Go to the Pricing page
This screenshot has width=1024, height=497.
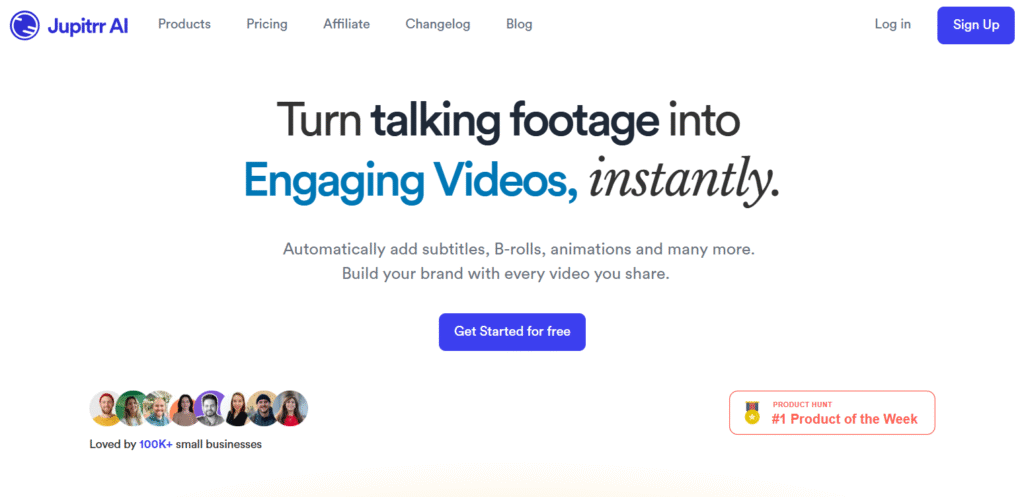pos(266,24)
